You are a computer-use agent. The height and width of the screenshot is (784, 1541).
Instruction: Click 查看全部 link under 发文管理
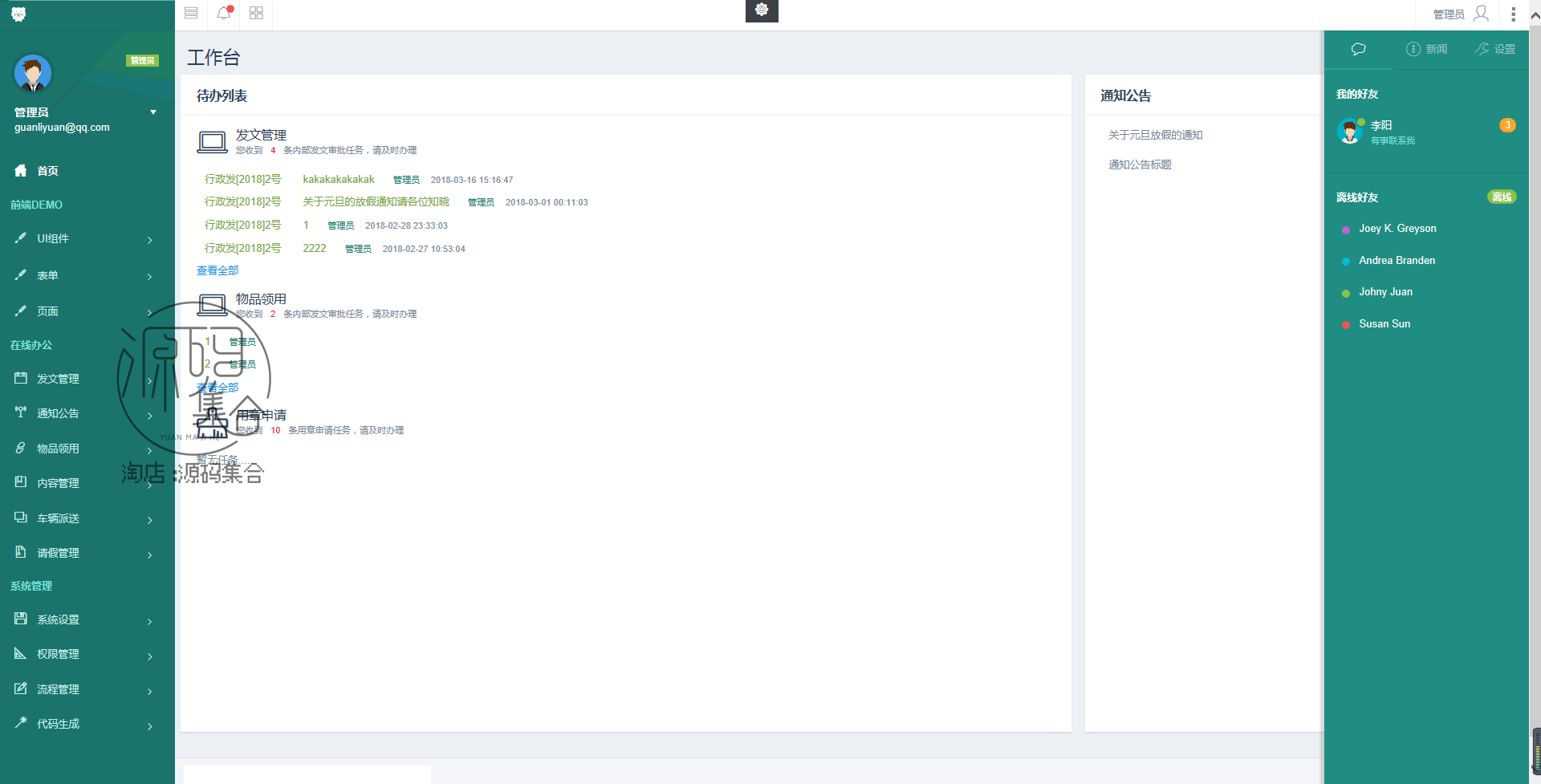click(218, 270)
